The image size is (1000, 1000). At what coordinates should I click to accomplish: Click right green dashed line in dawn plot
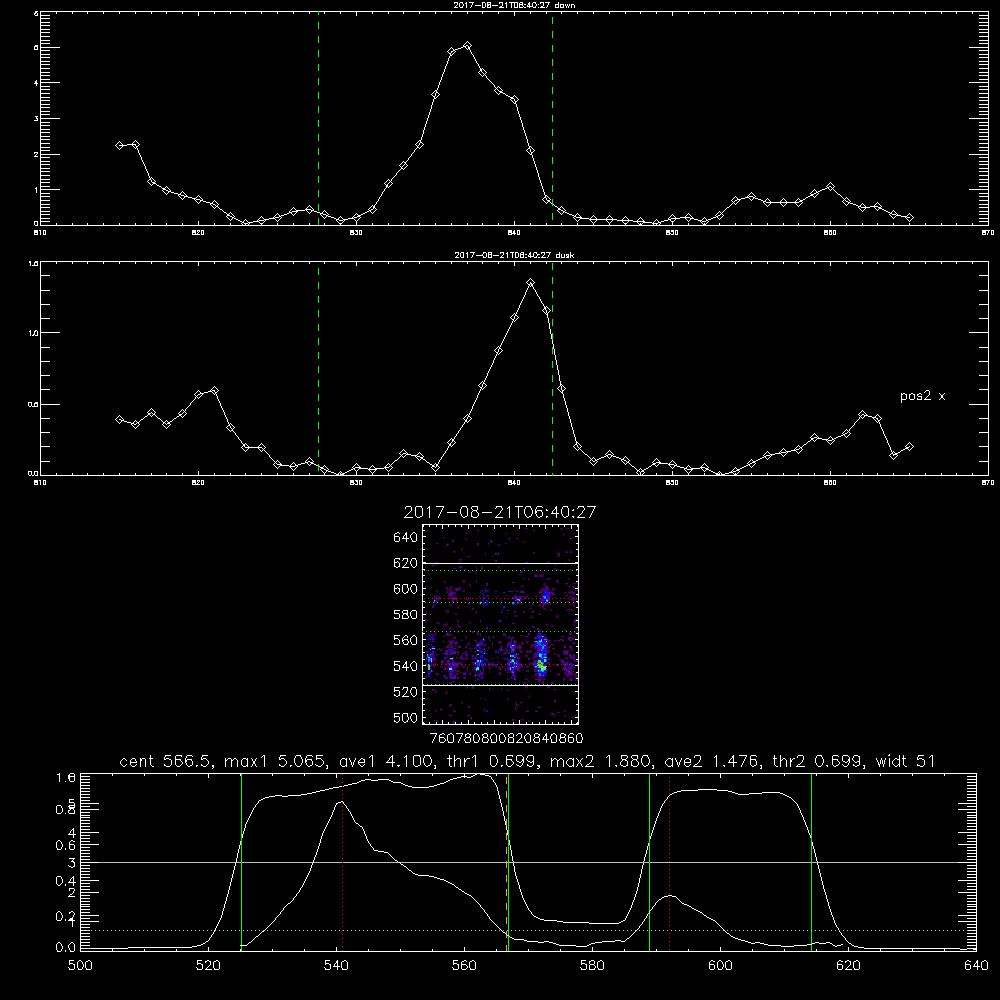click(552, 118)
